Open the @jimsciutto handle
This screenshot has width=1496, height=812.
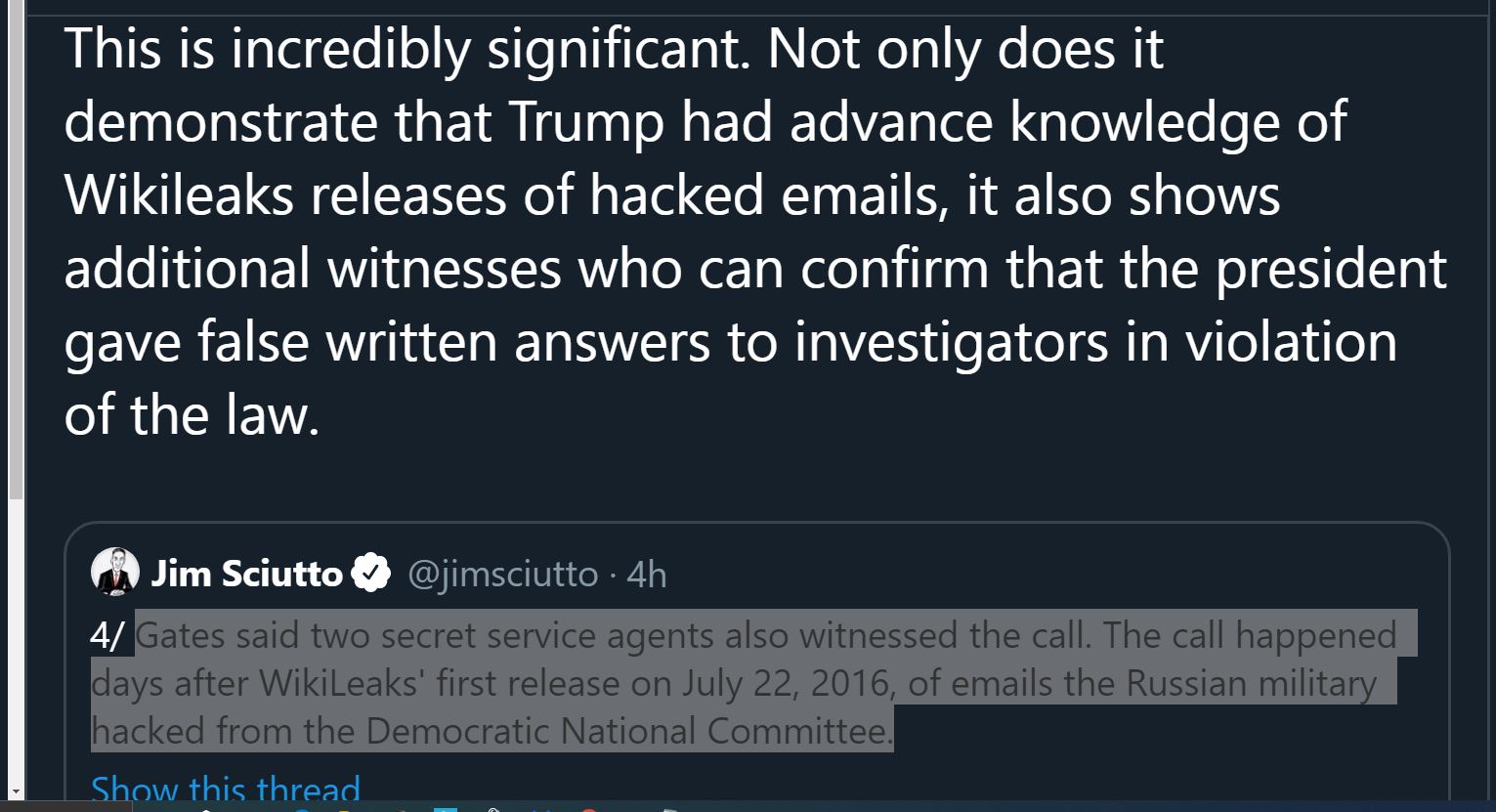502,575
